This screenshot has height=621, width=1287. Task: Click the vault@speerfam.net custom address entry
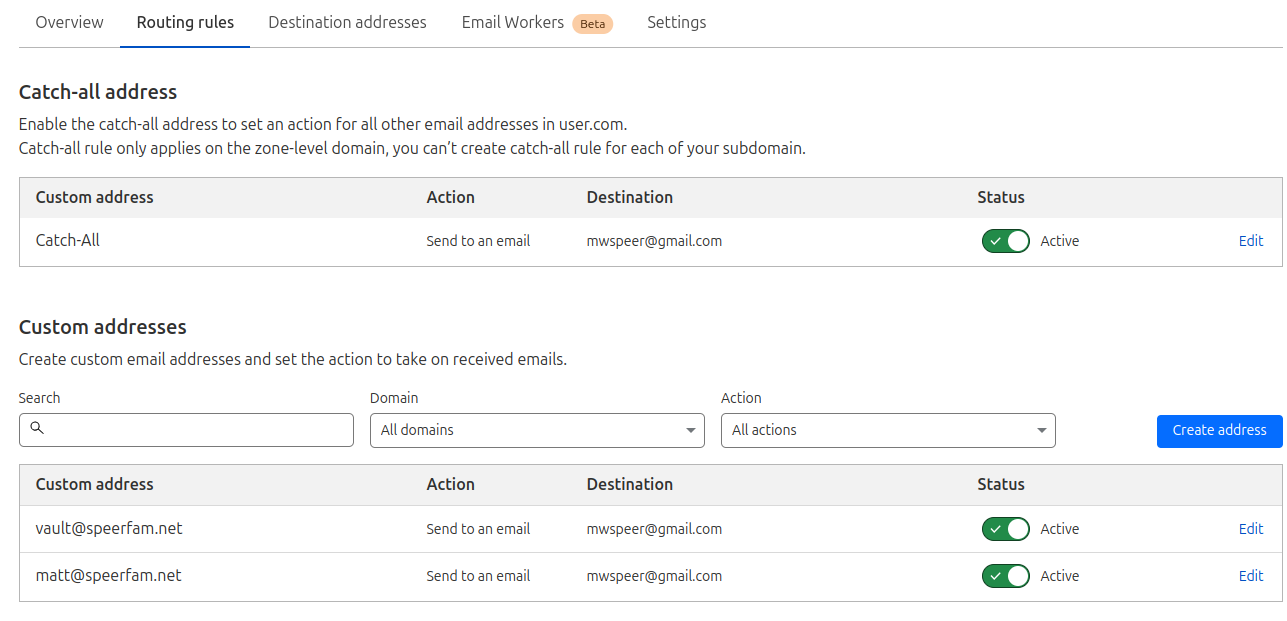coord(109,528)
